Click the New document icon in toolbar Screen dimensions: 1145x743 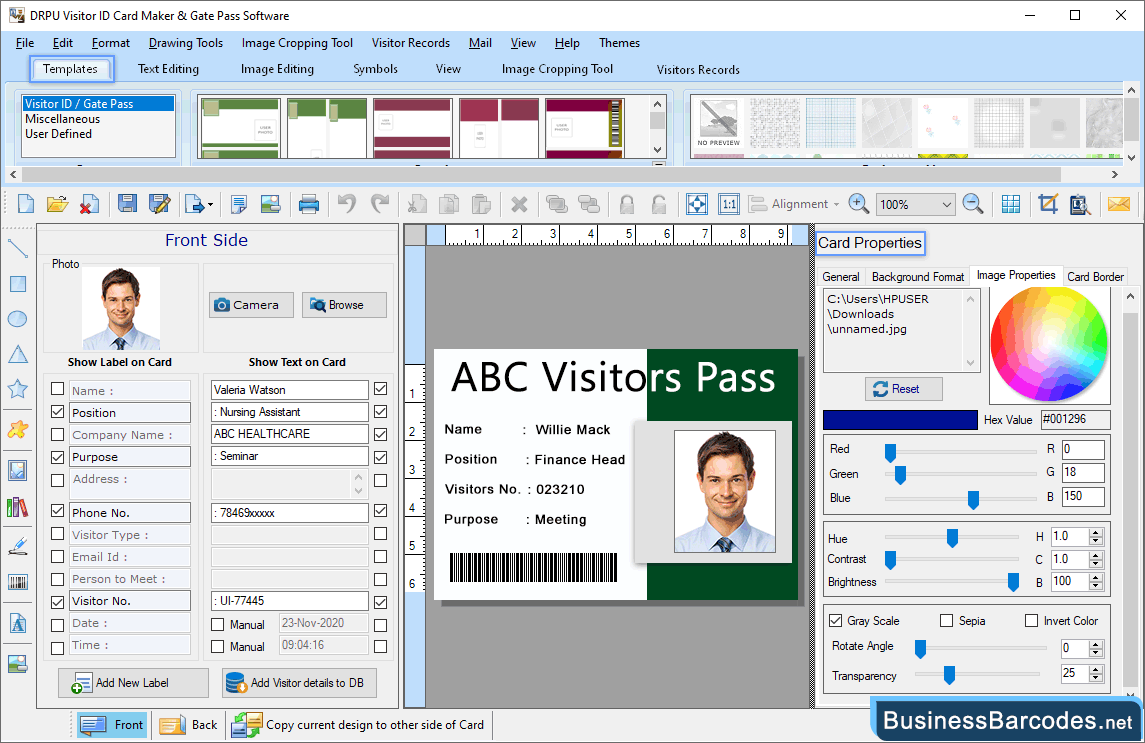(26, 204)
